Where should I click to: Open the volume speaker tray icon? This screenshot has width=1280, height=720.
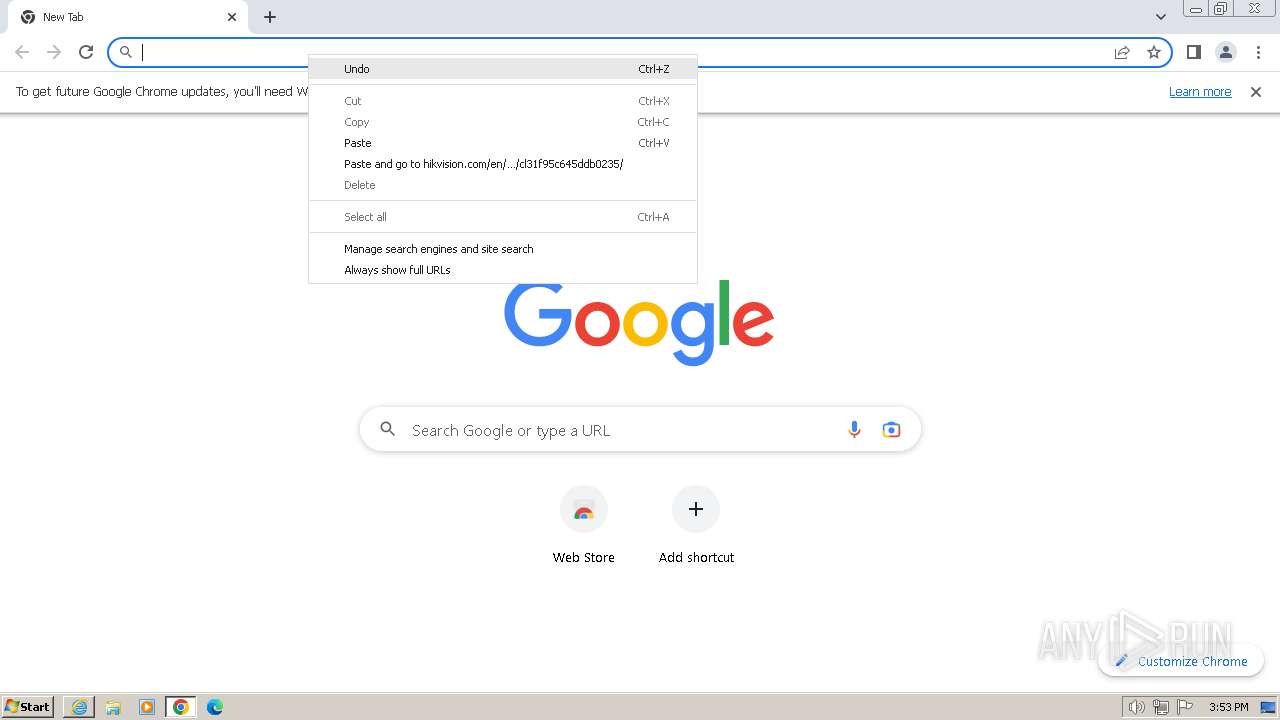pyautogui.click(x=1136, y=707)
